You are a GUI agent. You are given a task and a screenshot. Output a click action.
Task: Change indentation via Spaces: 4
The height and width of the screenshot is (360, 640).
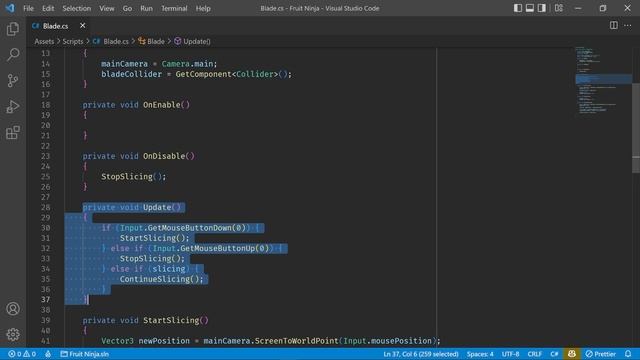coord(480,354)
